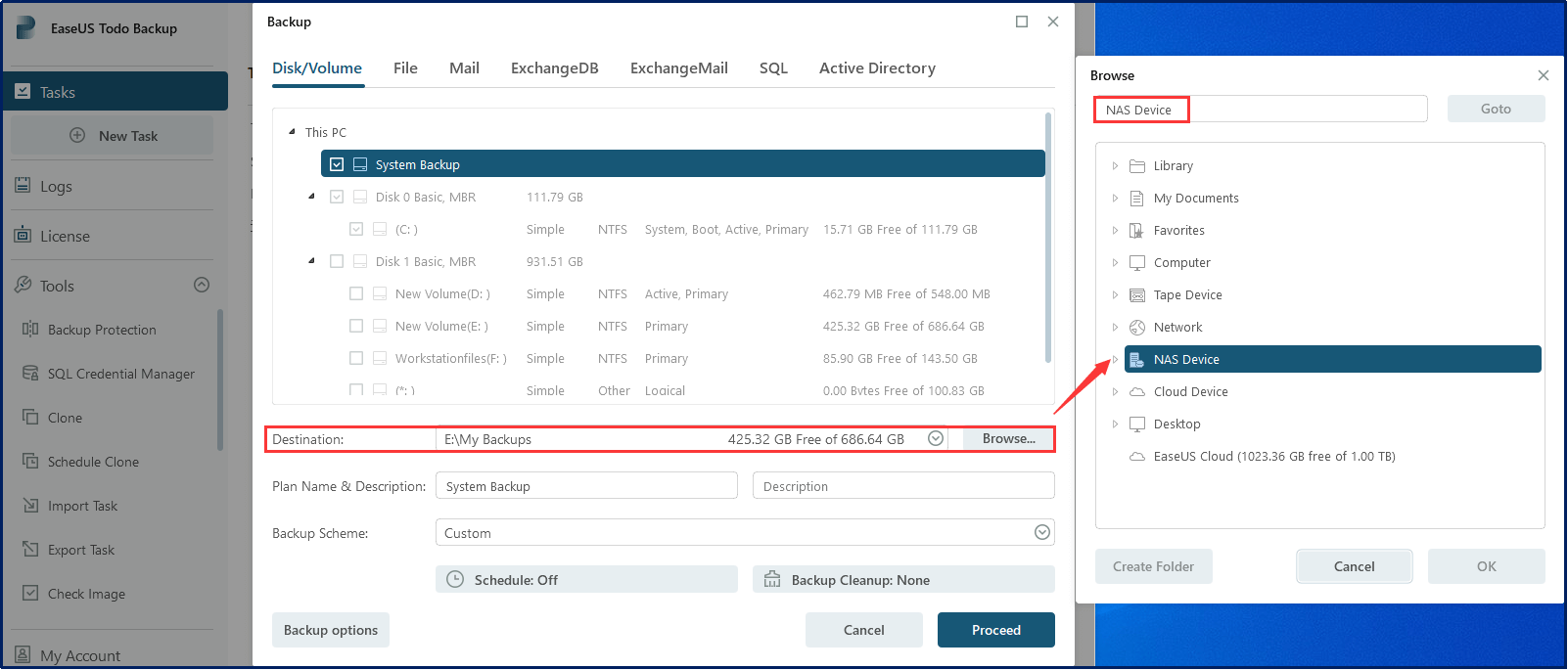
Task: Click the Proceed button
Action: point(995,630)
